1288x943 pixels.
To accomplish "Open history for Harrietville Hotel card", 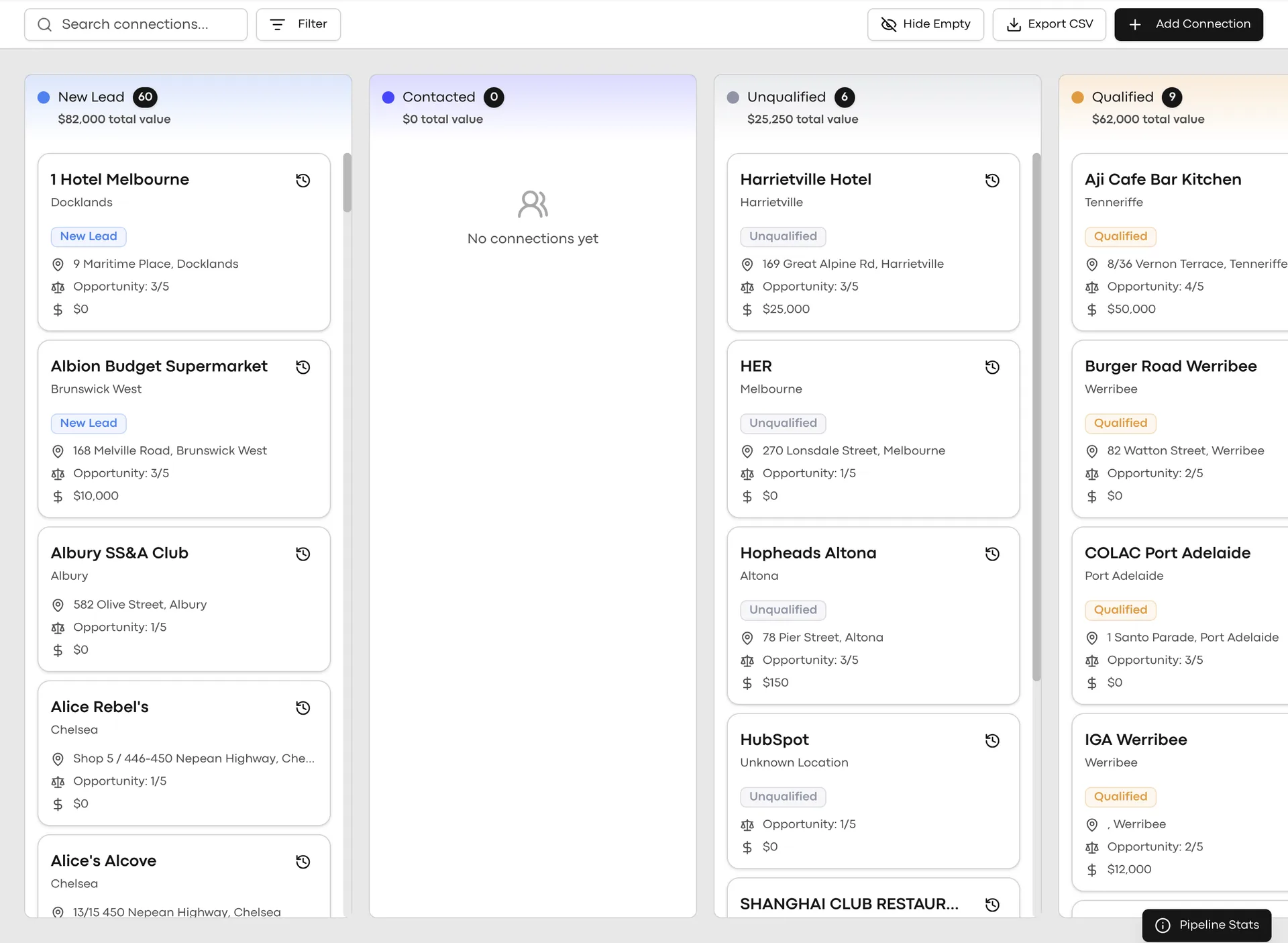I will (992, 180).
